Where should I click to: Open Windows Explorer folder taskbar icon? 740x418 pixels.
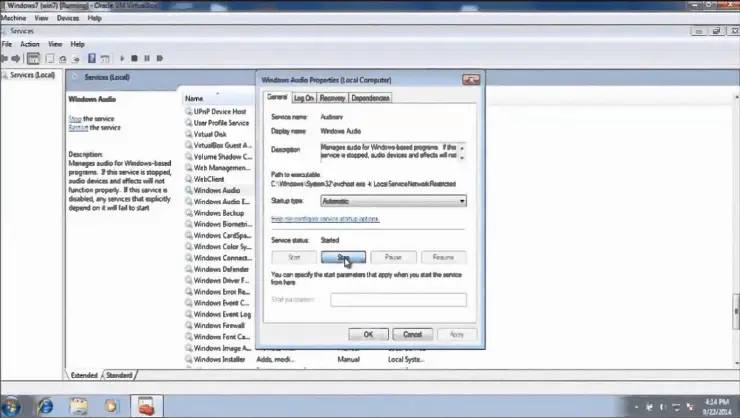coord(78,406)
